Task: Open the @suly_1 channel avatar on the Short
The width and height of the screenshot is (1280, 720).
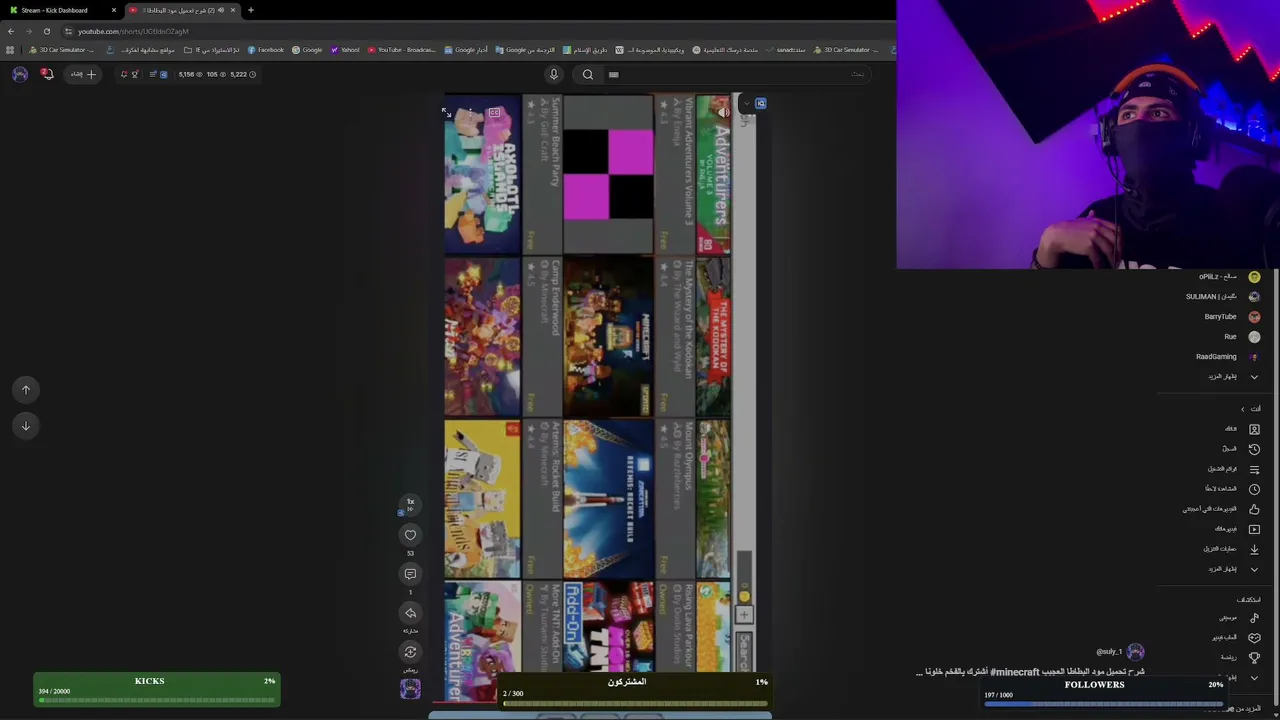Action: click(x=1135, y=652)
